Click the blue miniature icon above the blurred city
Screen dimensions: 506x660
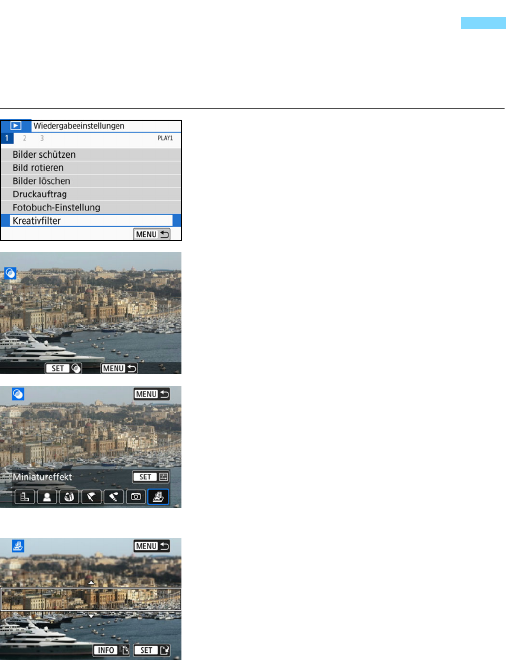tap(18, 546)
